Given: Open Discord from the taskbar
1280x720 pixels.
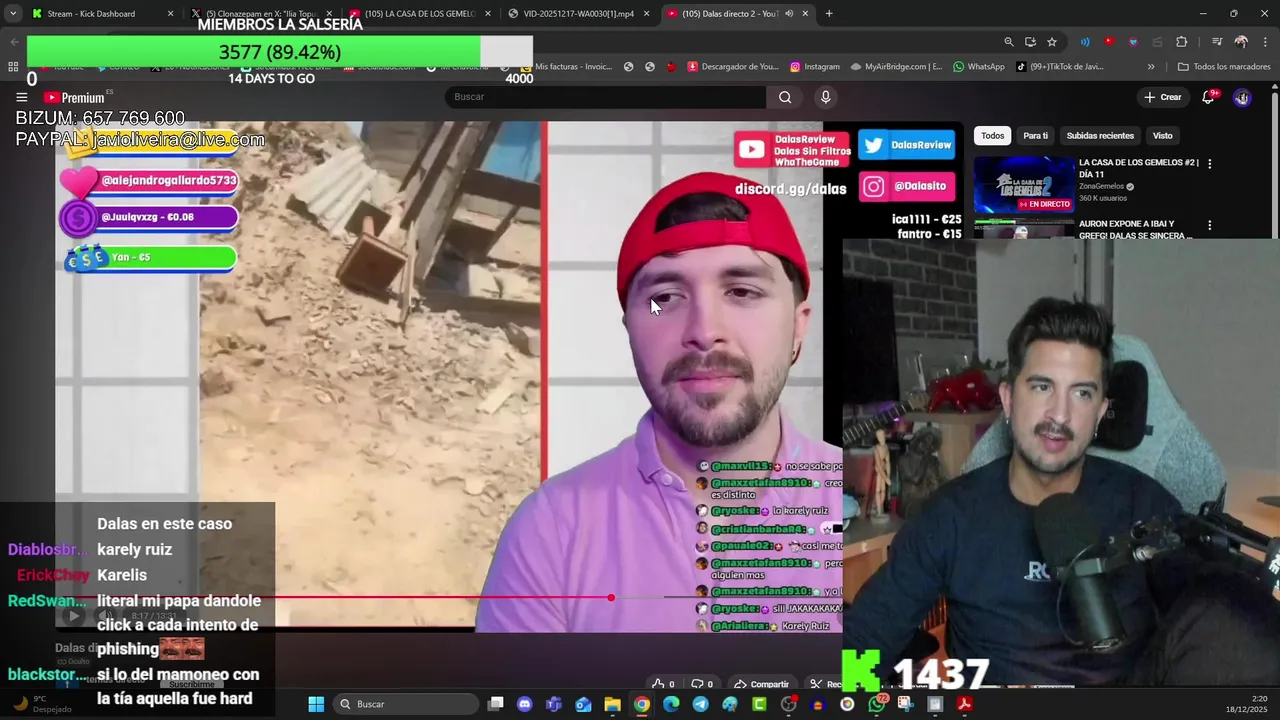Looking at the screenshot, I should click(x=525, y=704).
